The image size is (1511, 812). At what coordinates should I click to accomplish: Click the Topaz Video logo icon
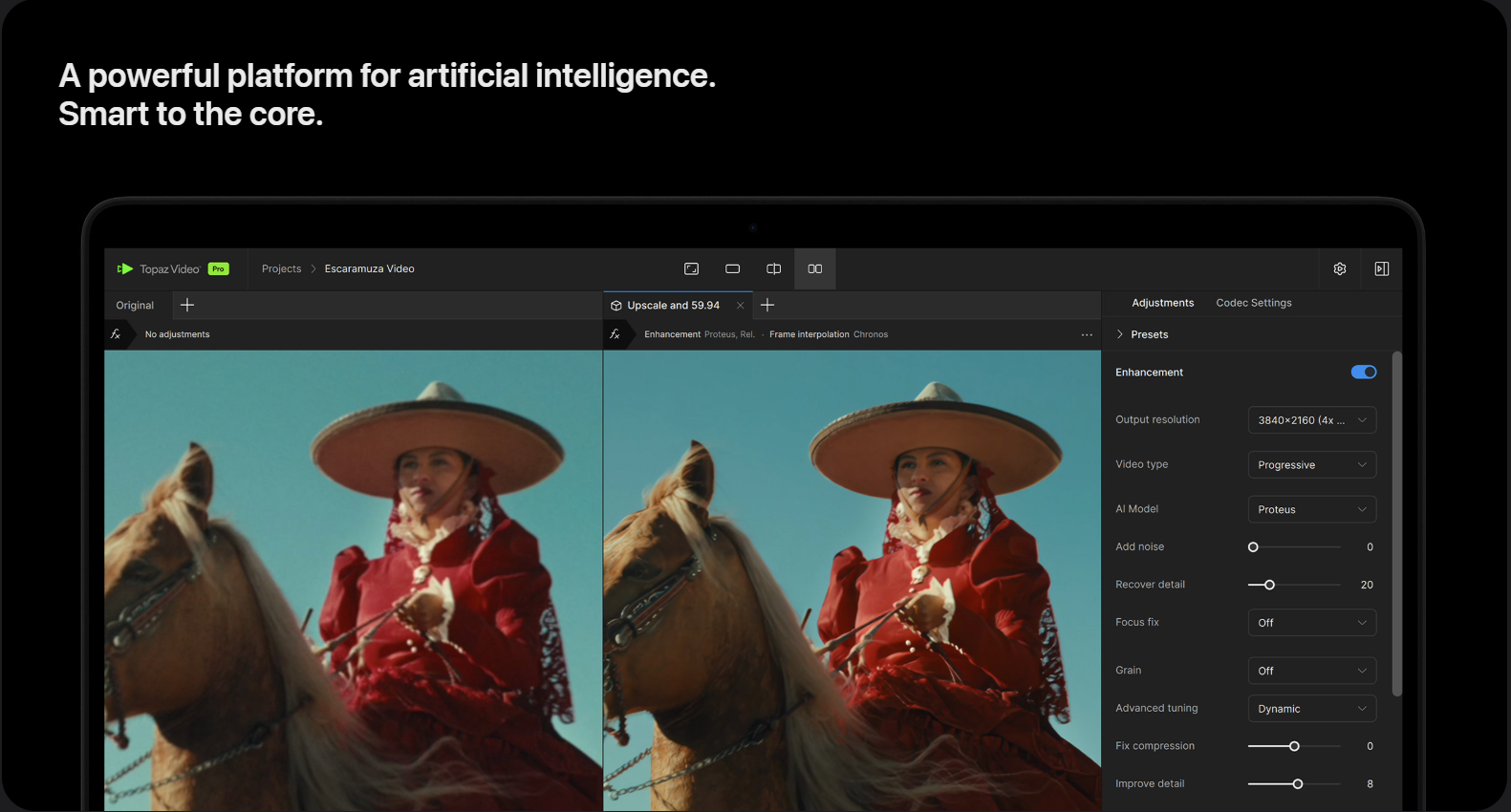(x=125, y=269)
